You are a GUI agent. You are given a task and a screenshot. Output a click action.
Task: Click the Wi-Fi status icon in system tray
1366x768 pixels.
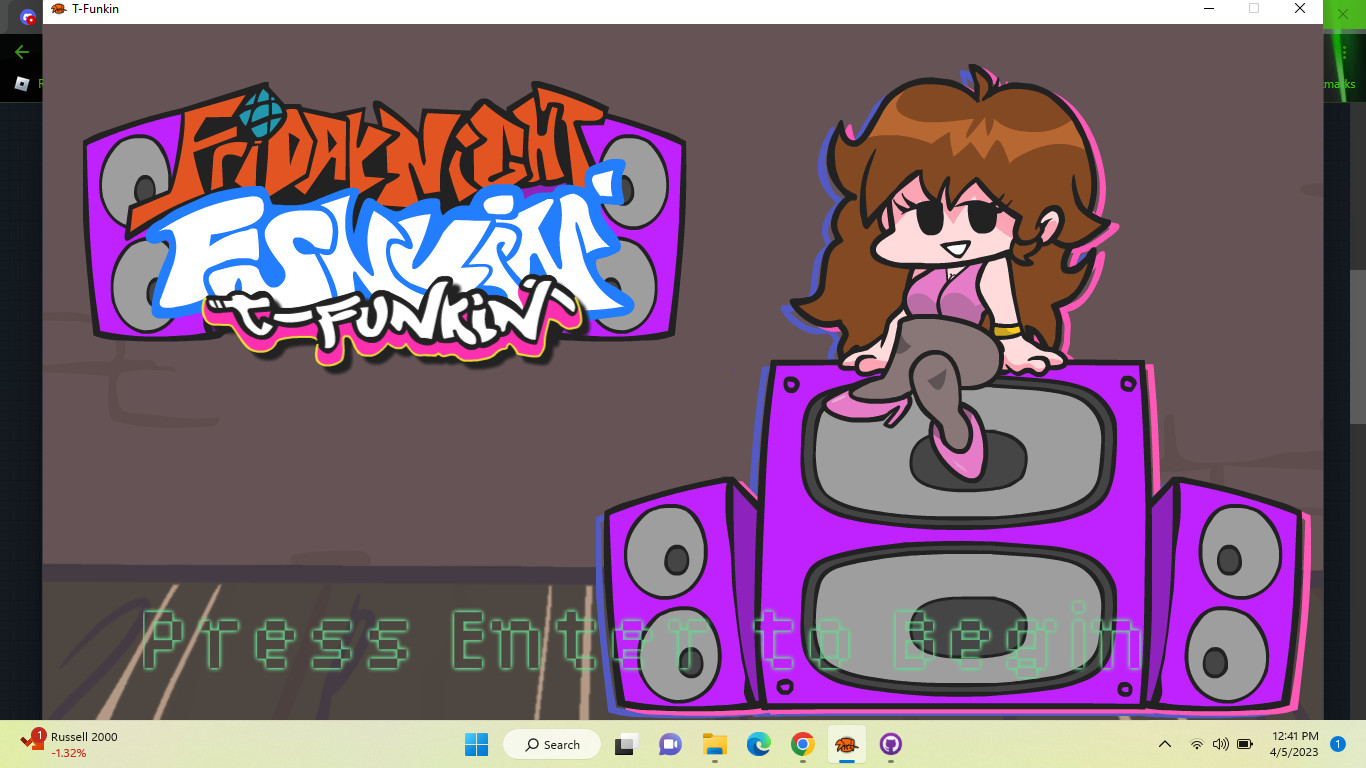coord(1198,744)
